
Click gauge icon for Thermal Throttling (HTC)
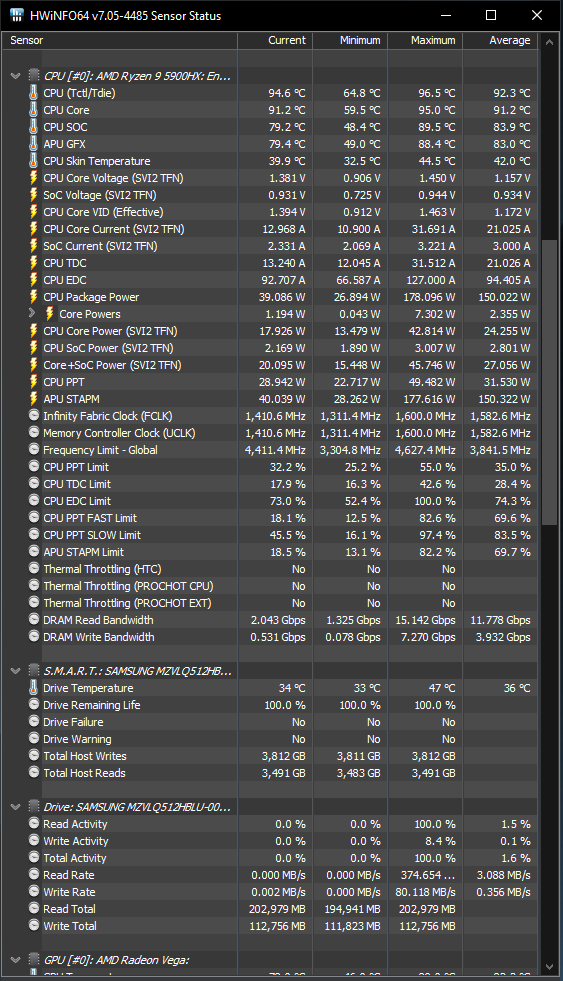point(34,568)
